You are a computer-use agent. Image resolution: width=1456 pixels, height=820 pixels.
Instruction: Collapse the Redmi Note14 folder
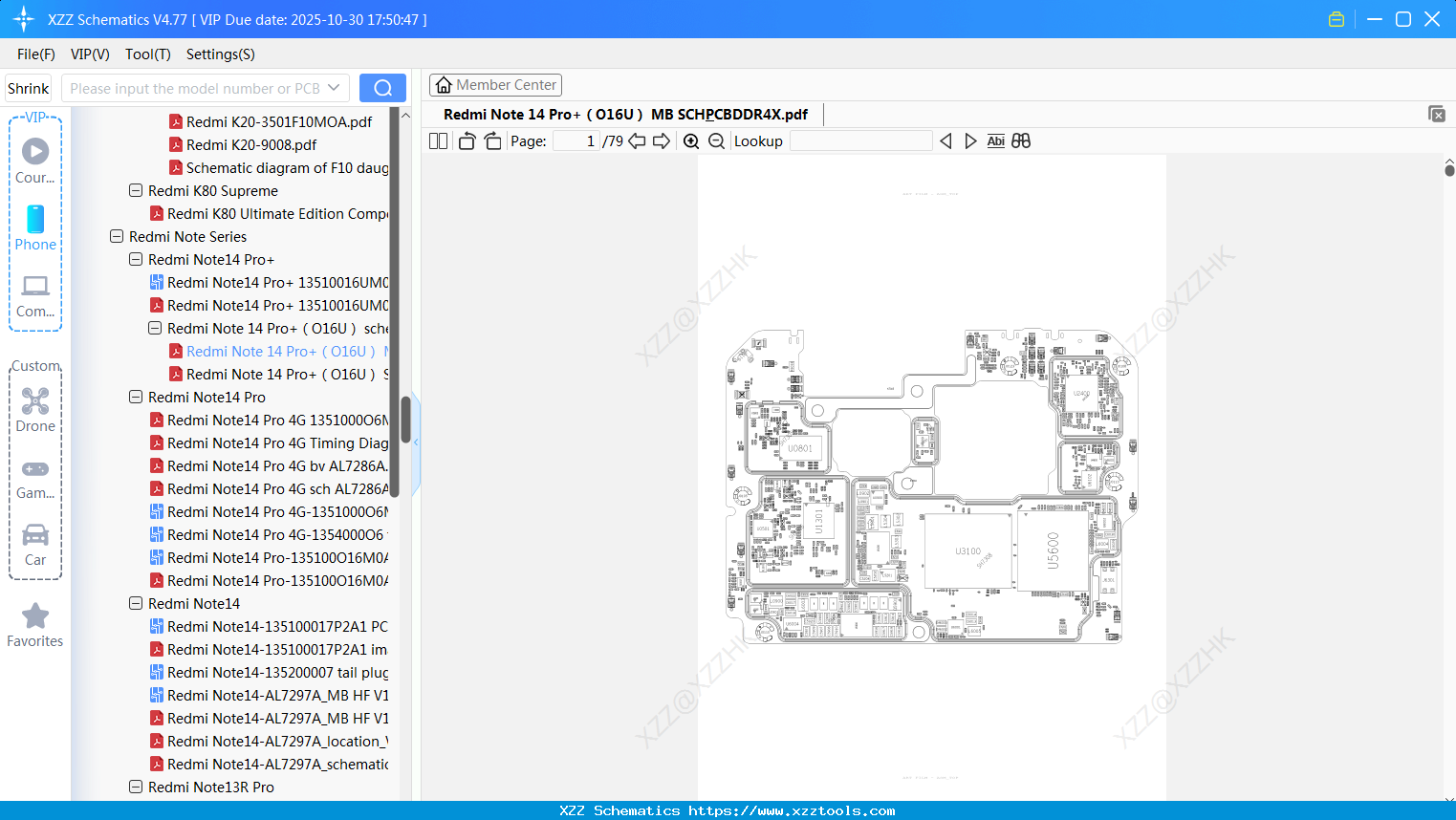(x=136, y=603)
